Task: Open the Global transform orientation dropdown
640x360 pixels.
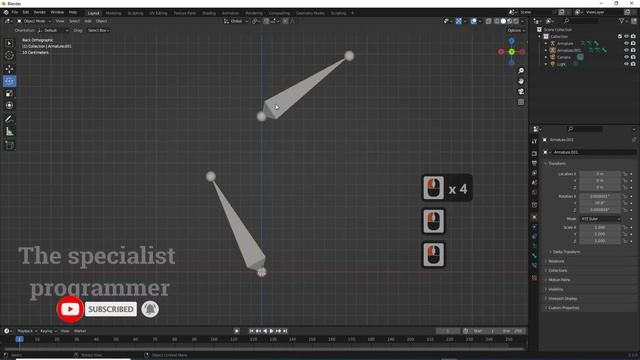Action: [x=236, y=21]
